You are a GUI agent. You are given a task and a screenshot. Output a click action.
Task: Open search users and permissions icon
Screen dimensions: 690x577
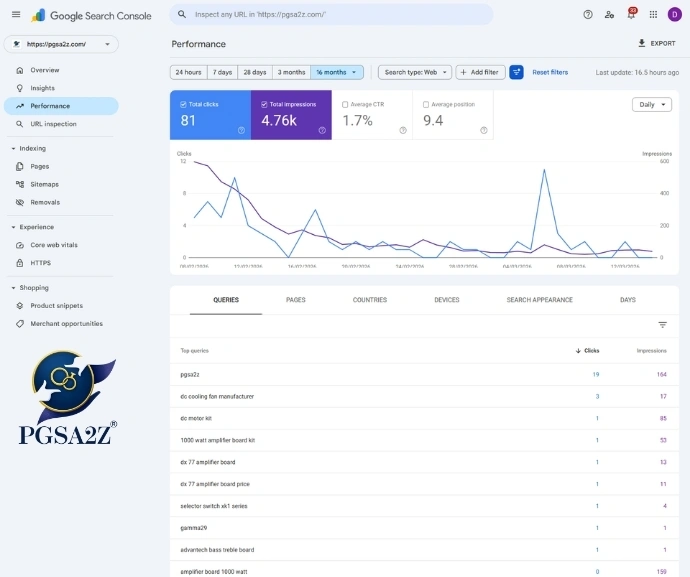pyautogui.click(x=609, y=15)
